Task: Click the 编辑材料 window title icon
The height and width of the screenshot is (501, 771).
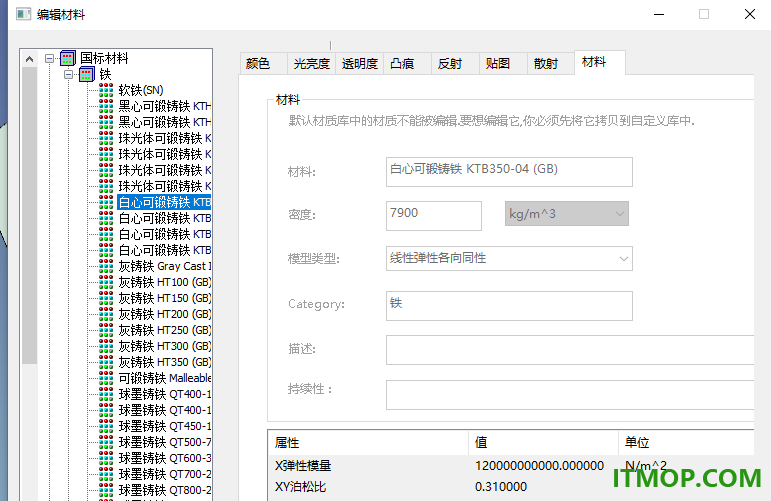Action: 23,14
